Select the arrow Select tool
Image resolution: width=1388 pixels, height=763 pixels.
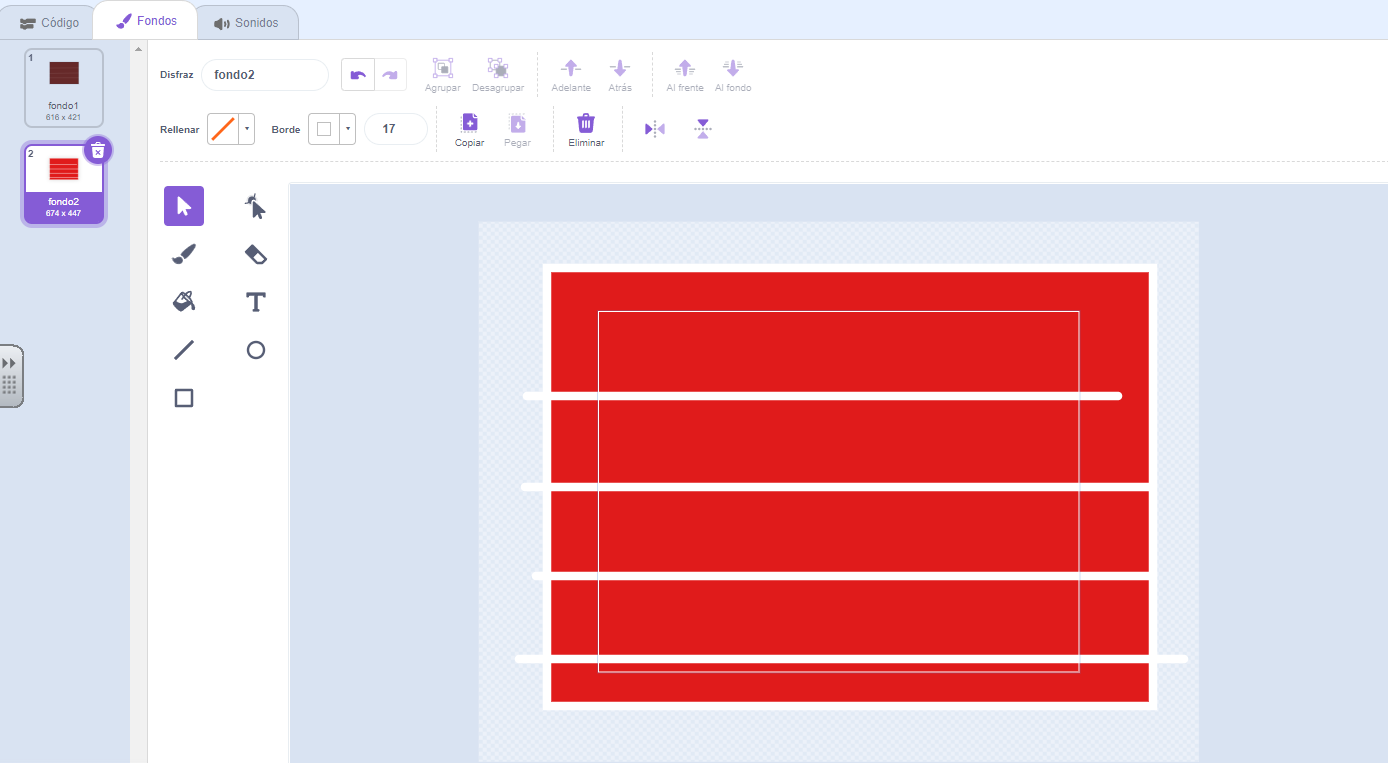184,206
